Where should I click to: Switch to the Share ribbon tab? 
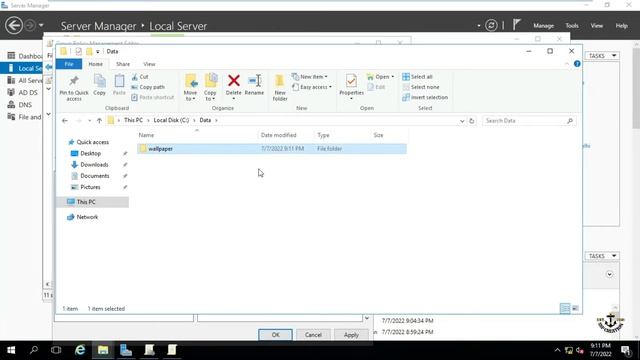123,64
